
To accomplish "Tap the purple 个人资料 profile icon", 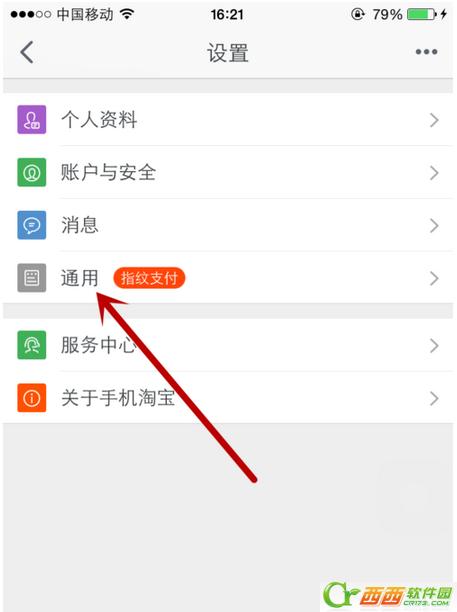I will click(x=32, y=119).
